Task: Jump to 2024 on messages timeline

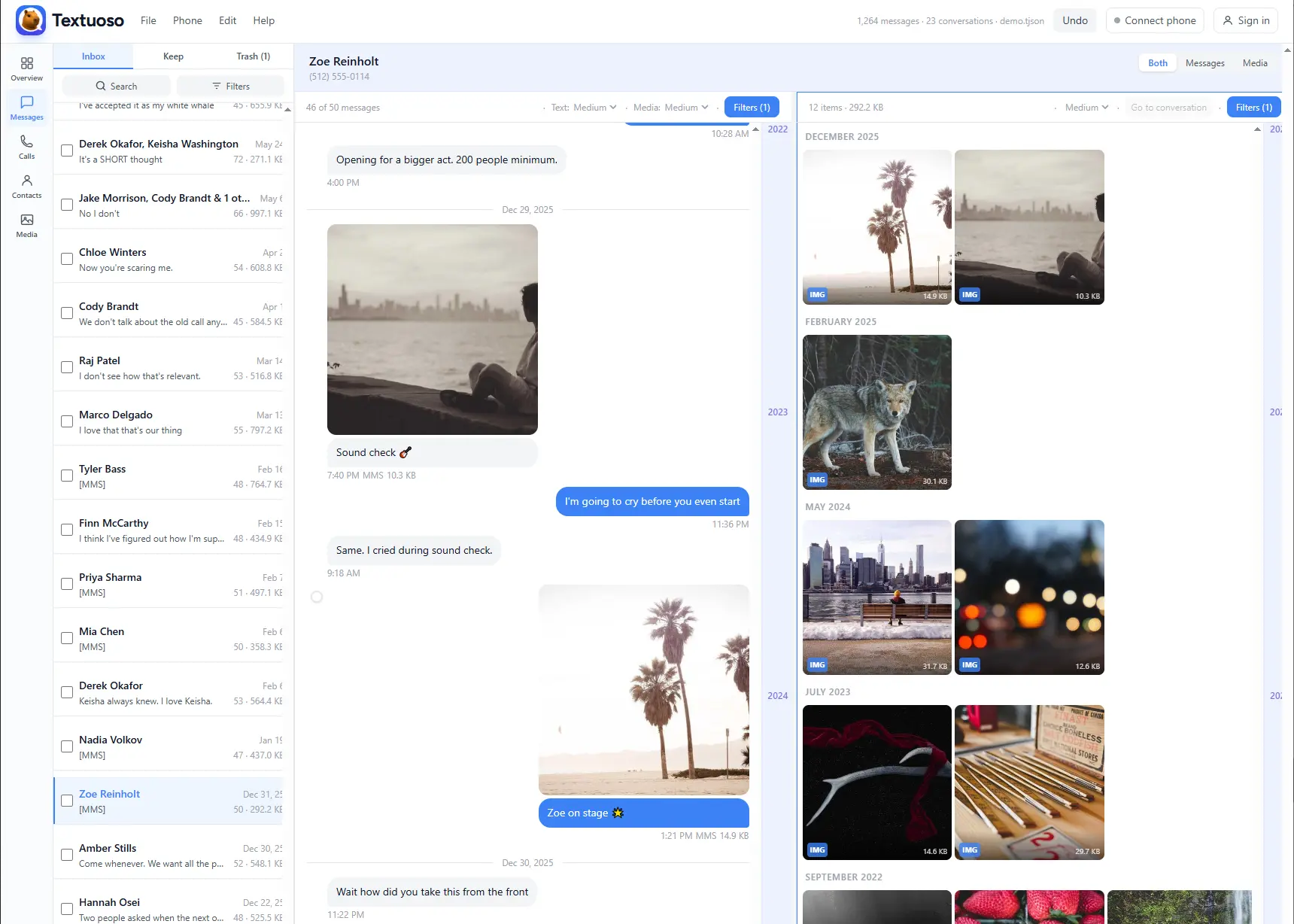Action: pos(778,696)
